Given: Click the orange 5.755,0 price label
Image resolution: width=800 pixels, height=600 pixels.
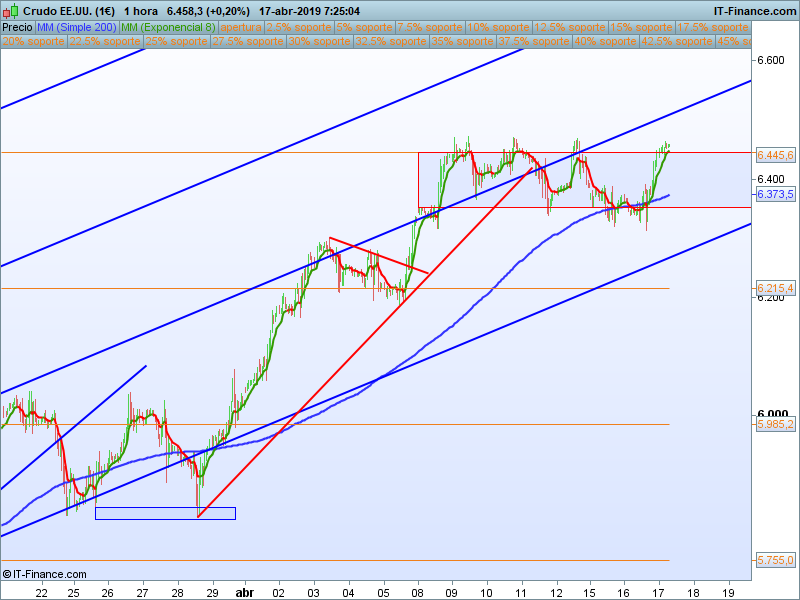Looking at the screenshot, I should pos(776,560).
